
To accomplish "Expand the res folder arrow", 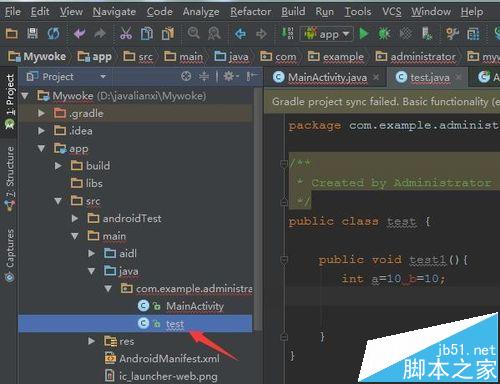I will pyautogui.click(x=91, y=341).
